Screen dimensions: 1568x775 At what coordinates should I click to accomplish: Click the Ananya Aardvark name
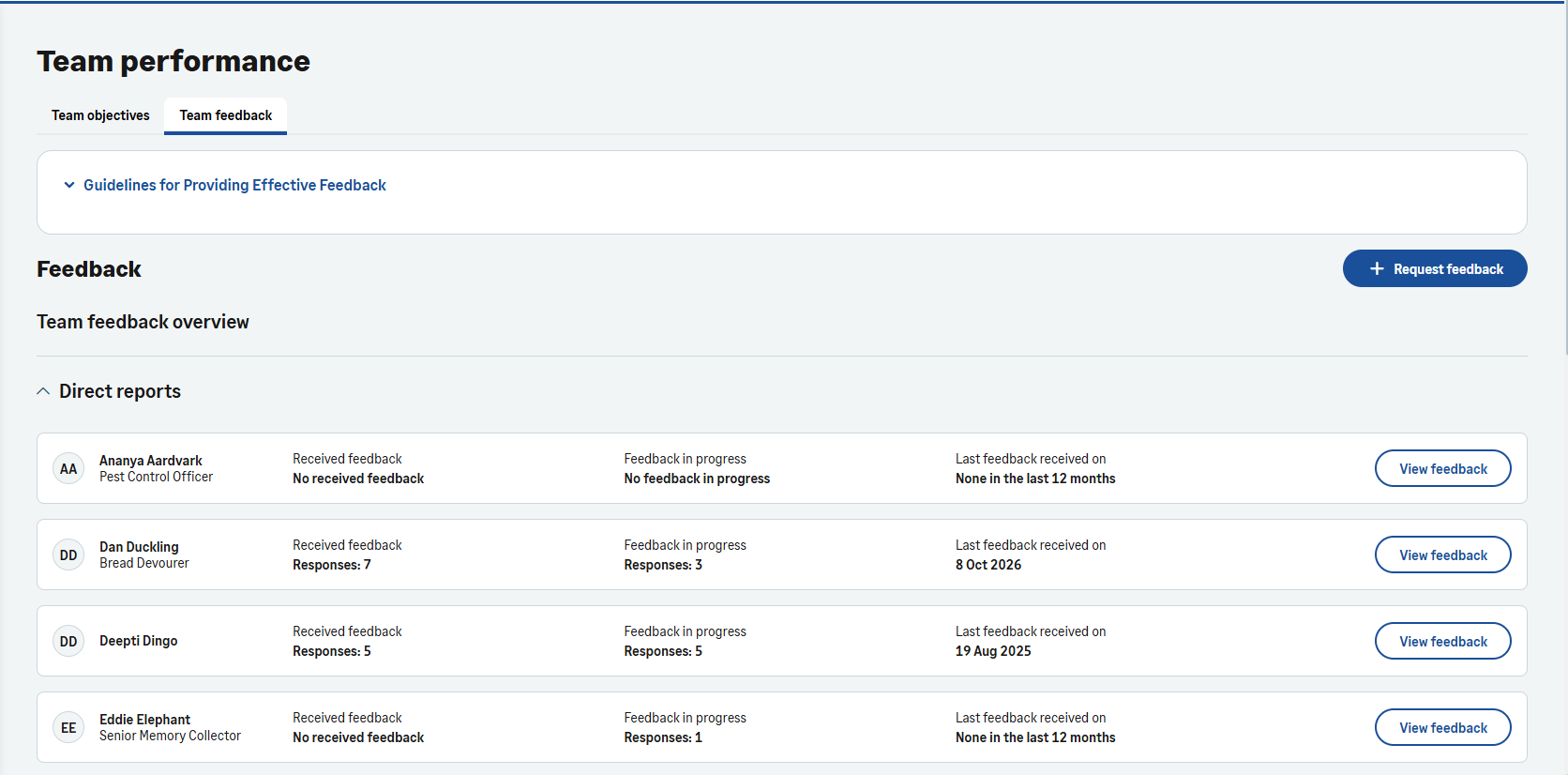[x=151, y=461]
